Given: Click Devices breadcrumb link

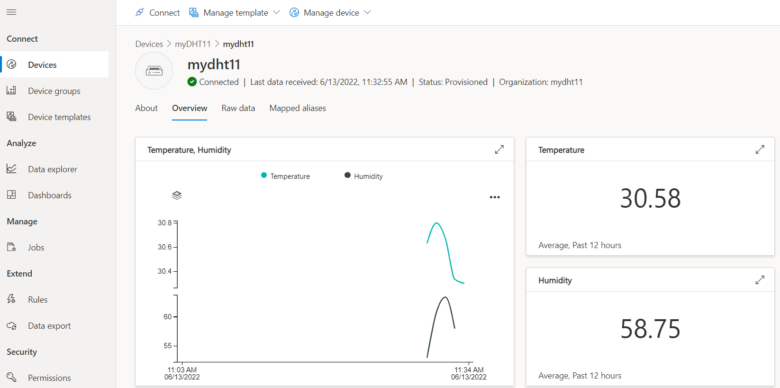Looking at the screenshot, I should (x=149, y=44).
